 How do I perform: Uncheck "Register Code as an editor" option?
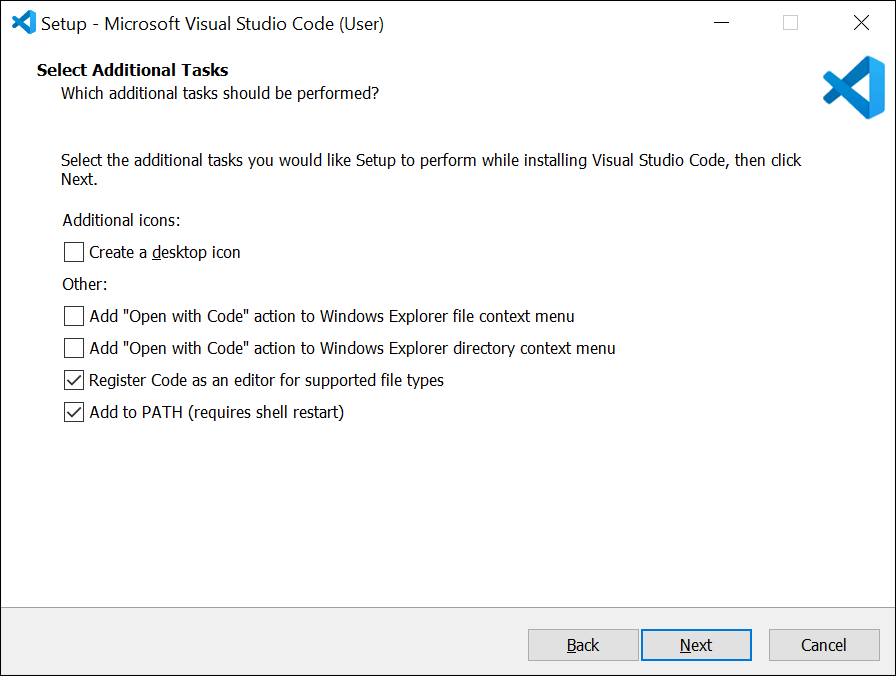pos(73,380)
